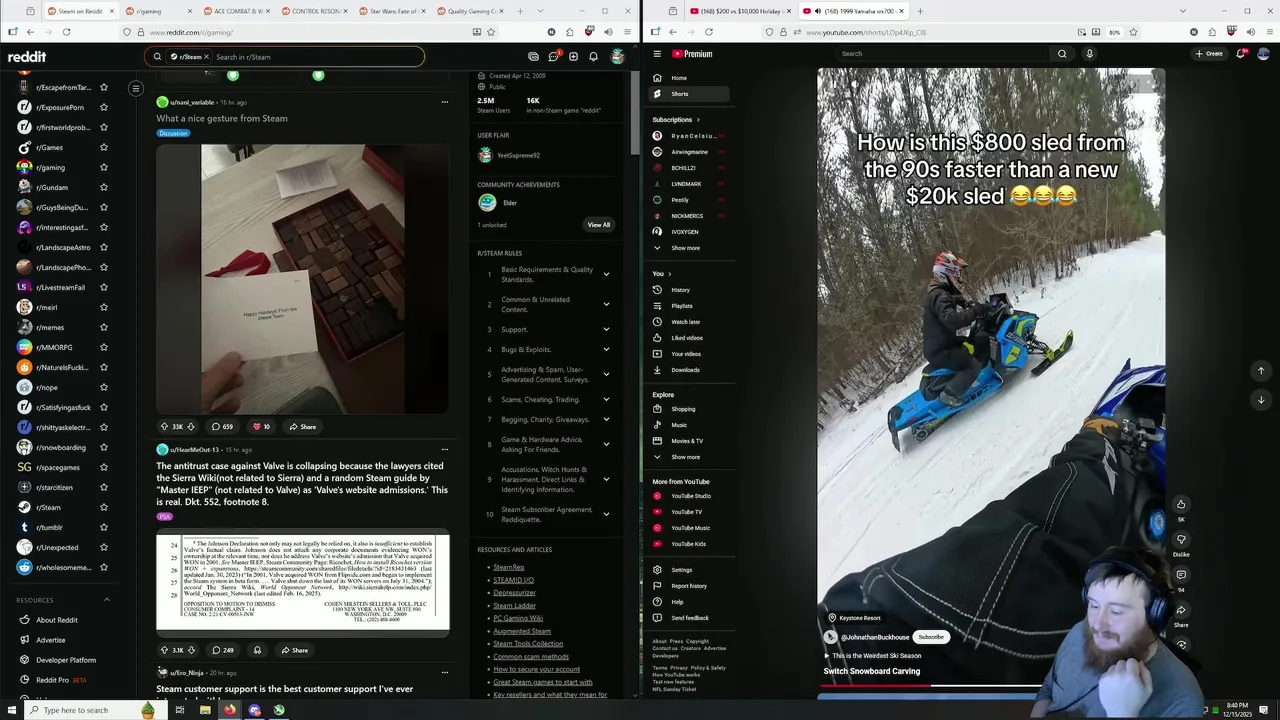
Task: Expand rule 10 Steam Subscriber Agreement
Action: point(606,514)
